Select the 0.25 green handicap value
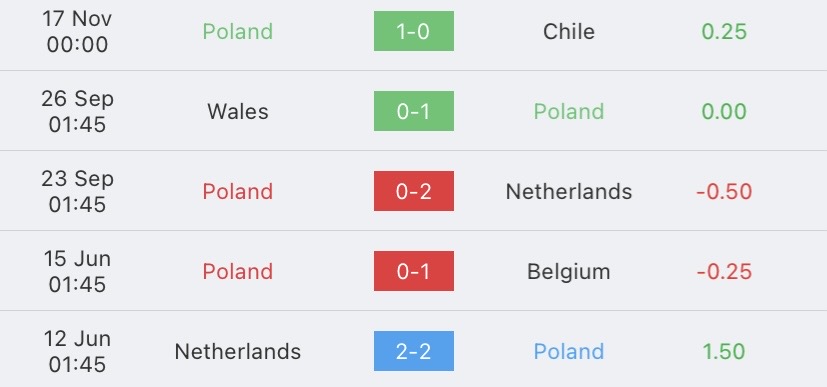The width and height of the screenshot is (827, 387). pos(724,32)
